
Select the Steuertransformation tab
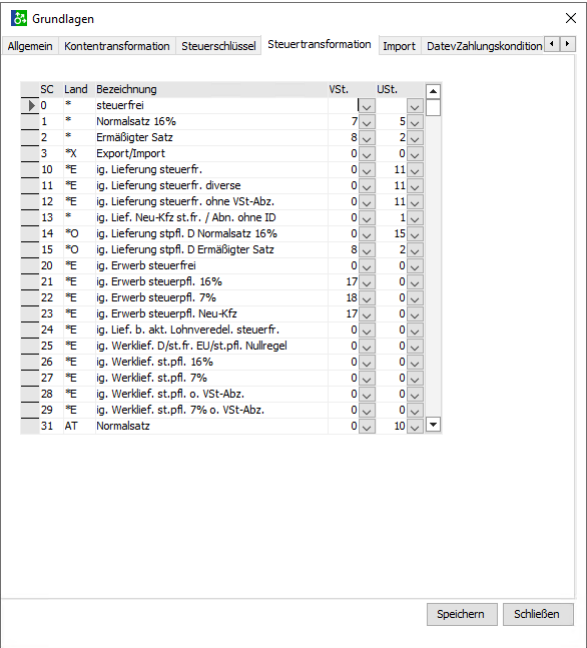319,44
